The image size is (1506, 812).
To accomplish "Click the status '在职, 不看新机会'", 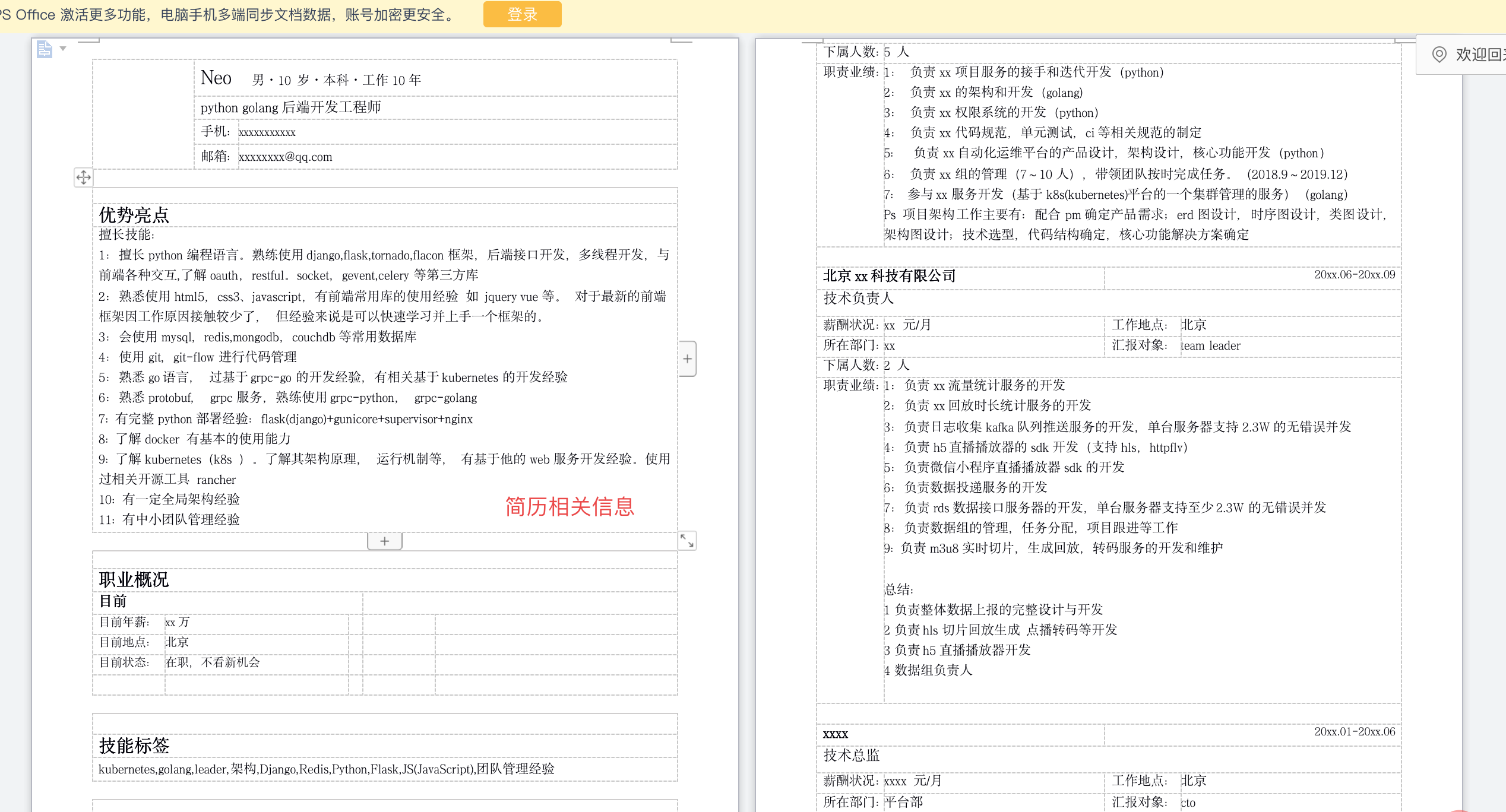I will click(213, 662).
